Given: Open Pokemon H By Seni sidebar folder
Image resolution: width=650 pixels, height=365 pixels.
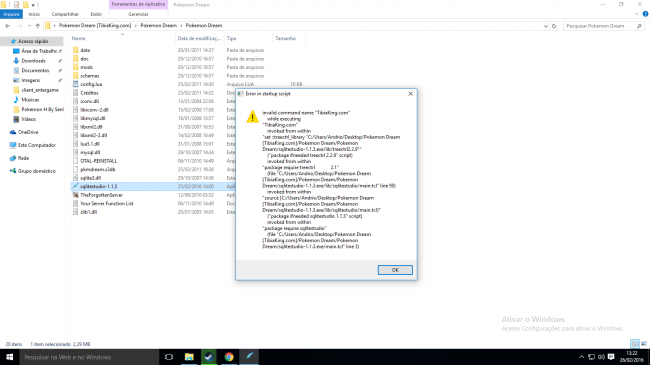Looking at the screenshot, I should (x=42, y=110).
